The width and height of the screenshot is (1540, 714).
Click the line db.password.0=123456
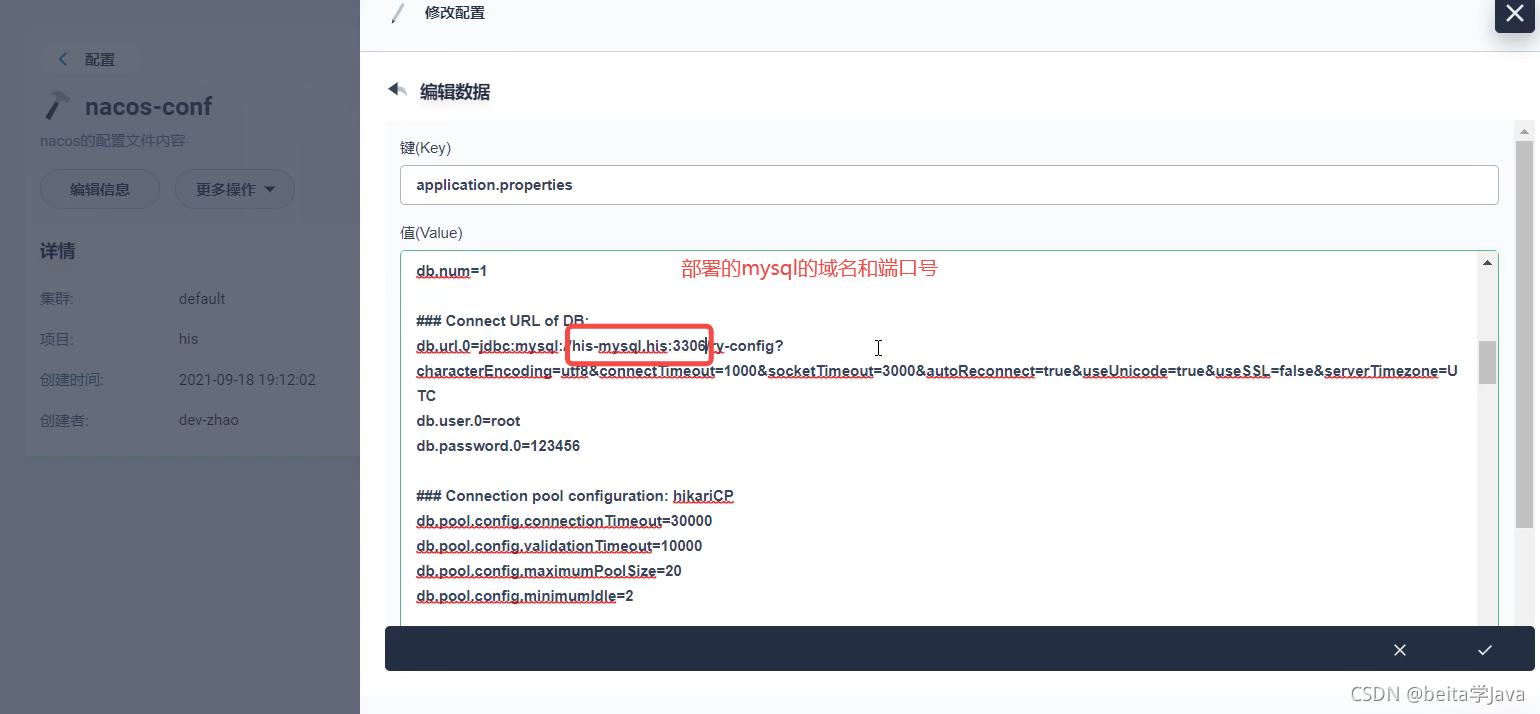[x=498, y=446]
